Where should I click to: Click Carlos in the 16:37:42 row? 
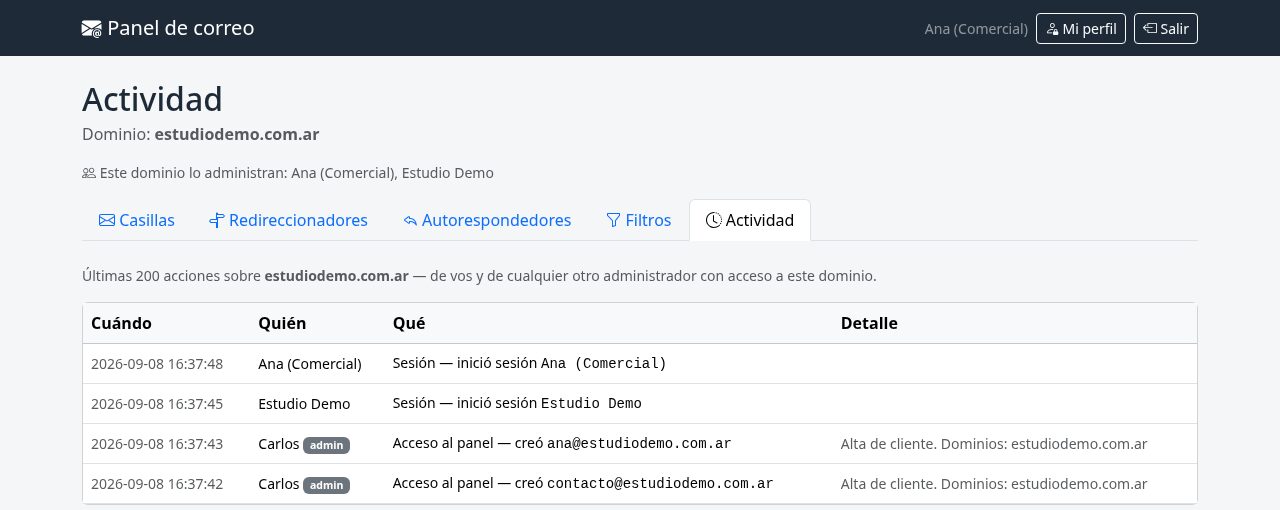pyautogui.click(x=279, y=484)
